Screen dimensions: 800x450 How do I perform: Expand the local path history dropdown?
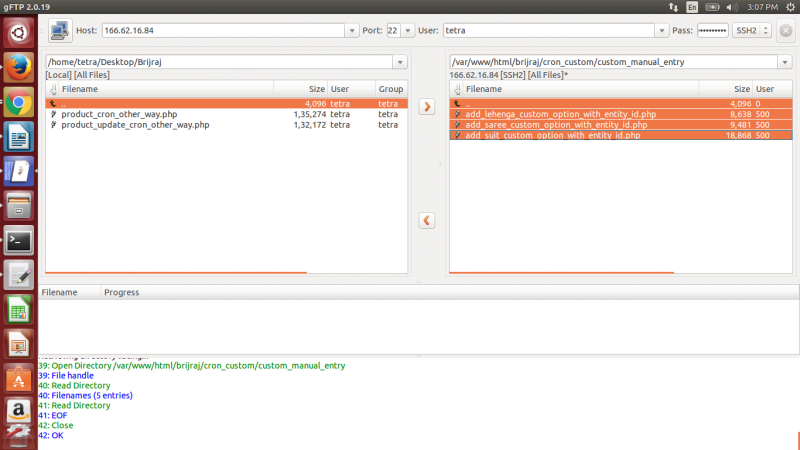(400, 62)
